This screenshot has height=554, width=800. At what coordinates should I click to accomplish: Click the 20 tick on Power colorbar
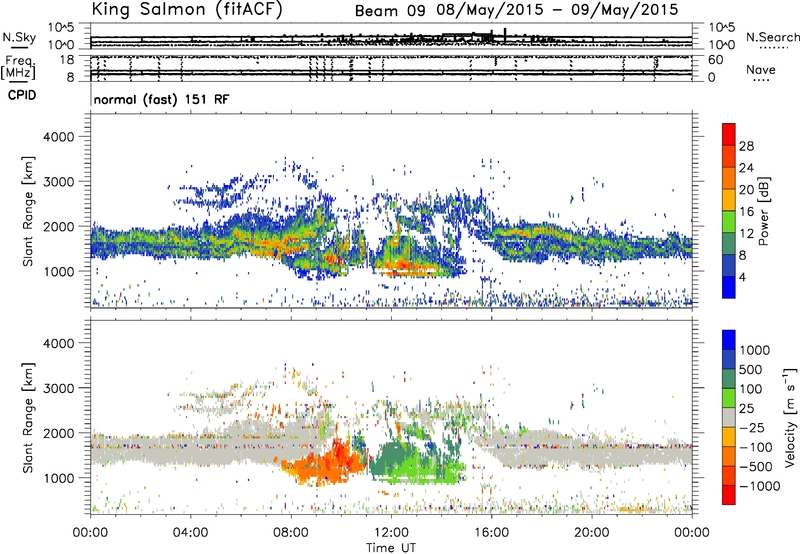point(746,190)
